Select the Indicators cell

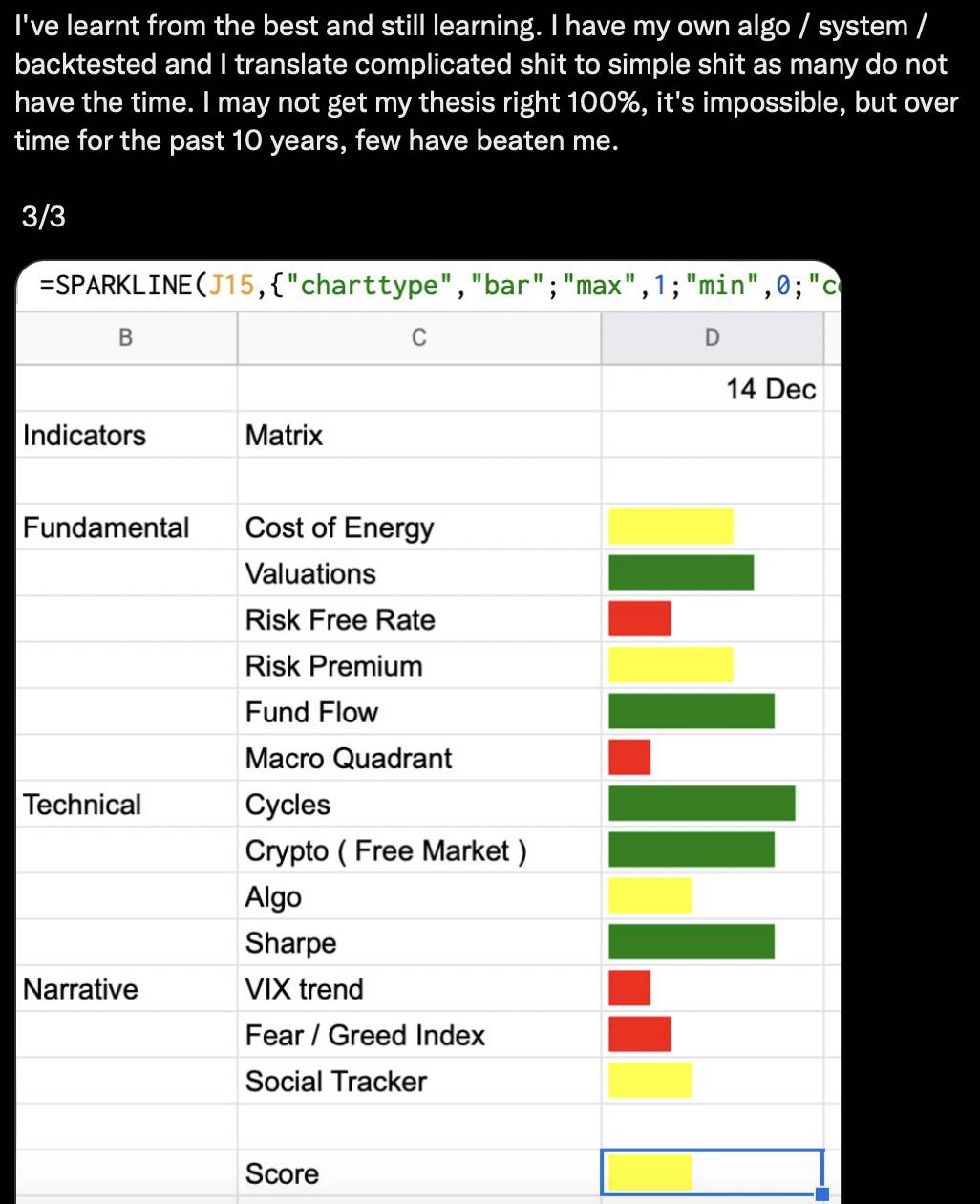pos(126,436)
